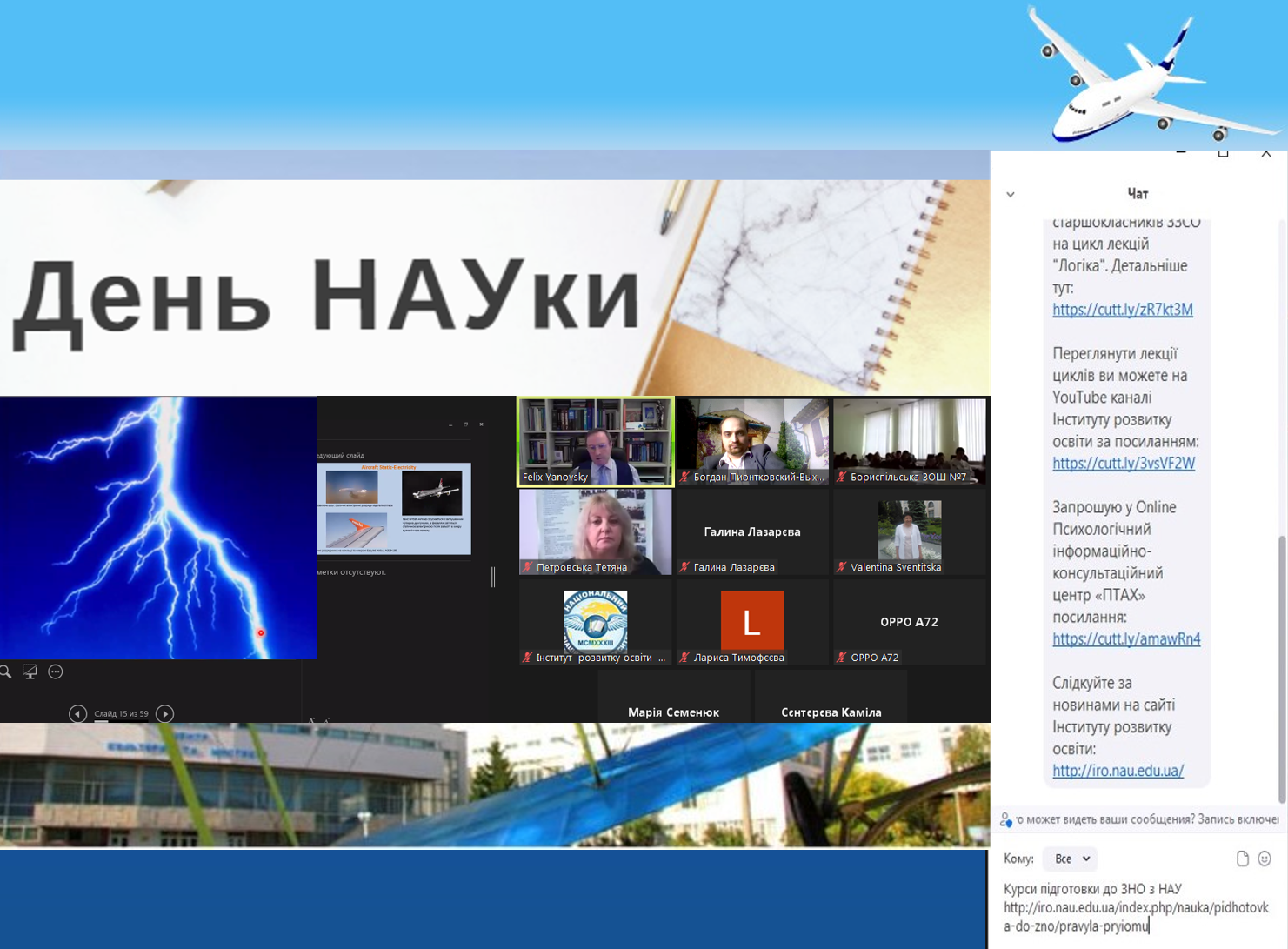Select Felix Yanovsky's video tile

coord(595,439)
